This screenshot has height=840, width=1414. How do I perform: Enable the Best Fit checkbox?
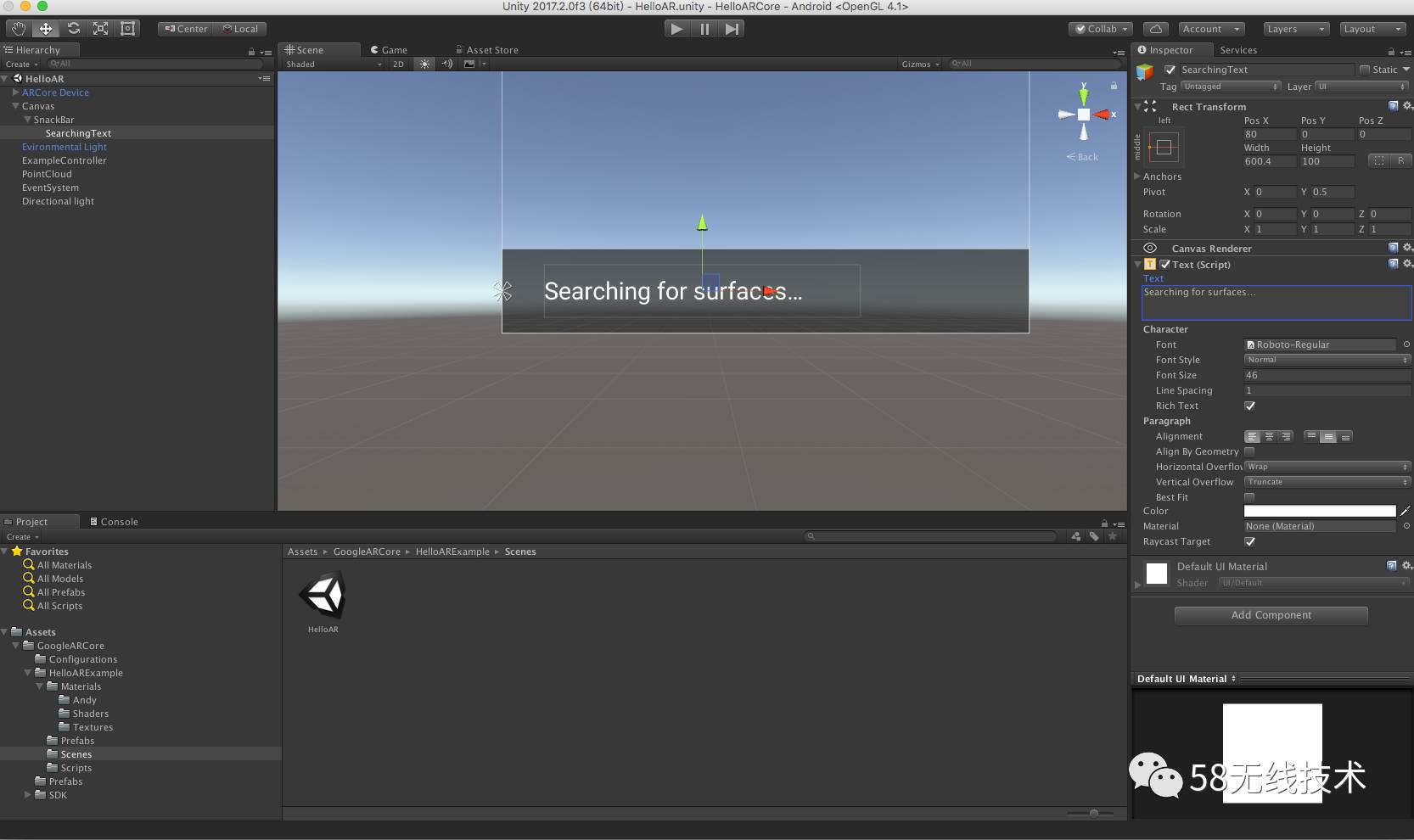[x=1249, y=497]
